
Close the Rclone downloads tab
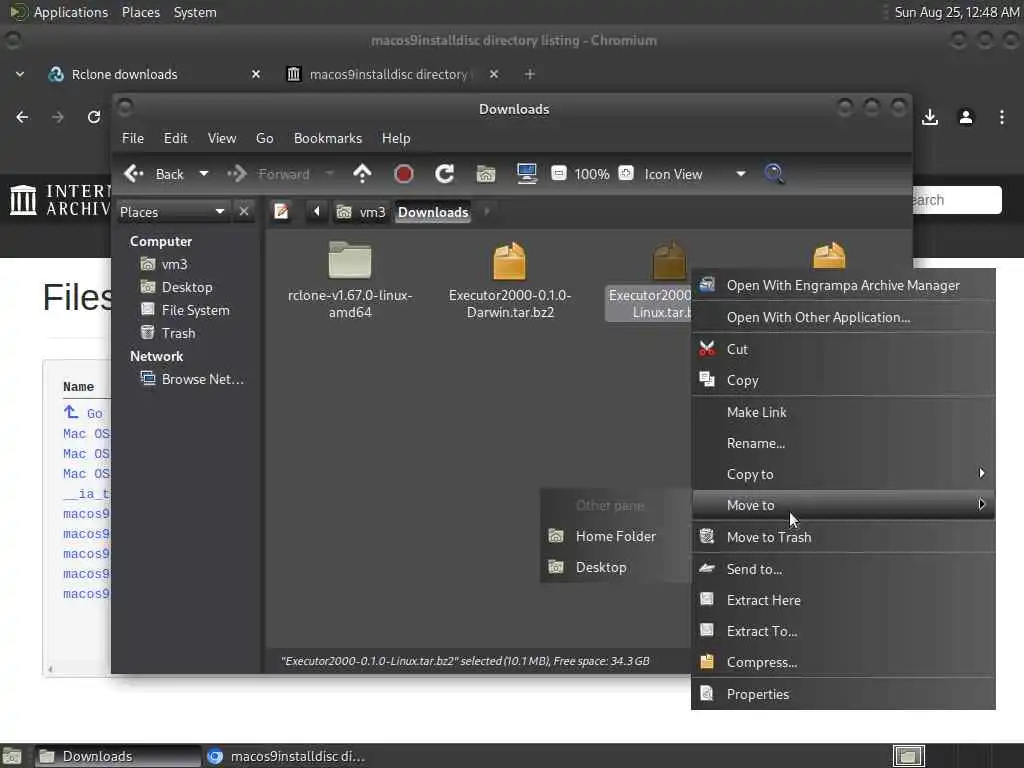click(256, 74)
